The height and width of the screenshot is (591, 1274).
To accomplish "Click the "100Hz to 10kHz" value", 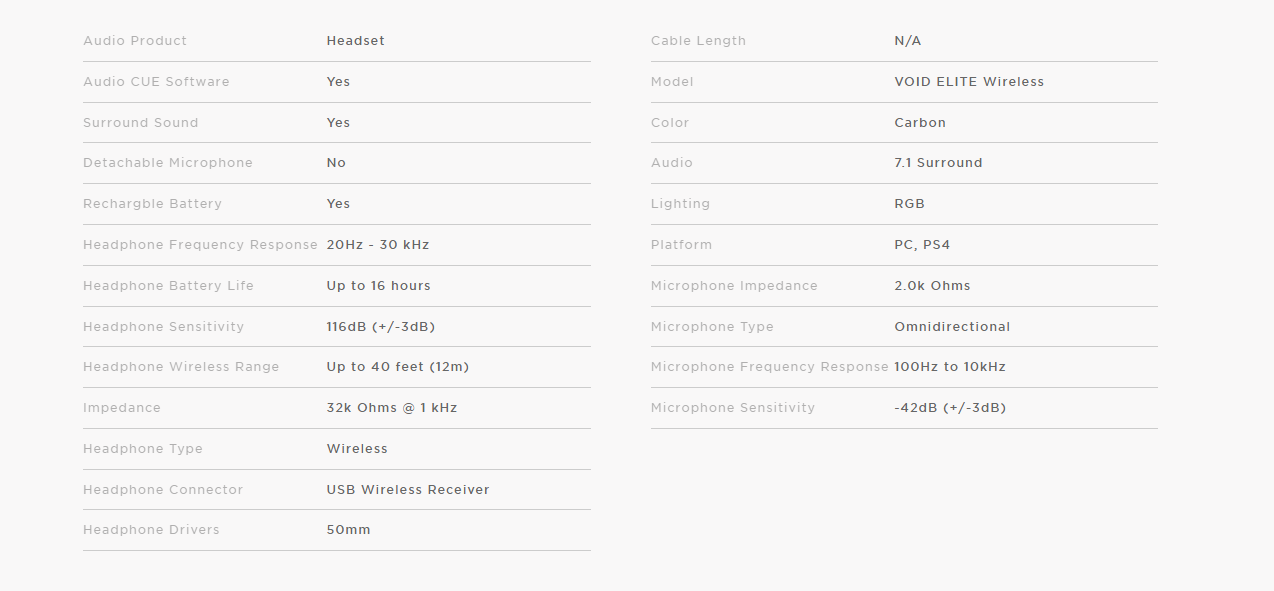I will click(950, 367).
